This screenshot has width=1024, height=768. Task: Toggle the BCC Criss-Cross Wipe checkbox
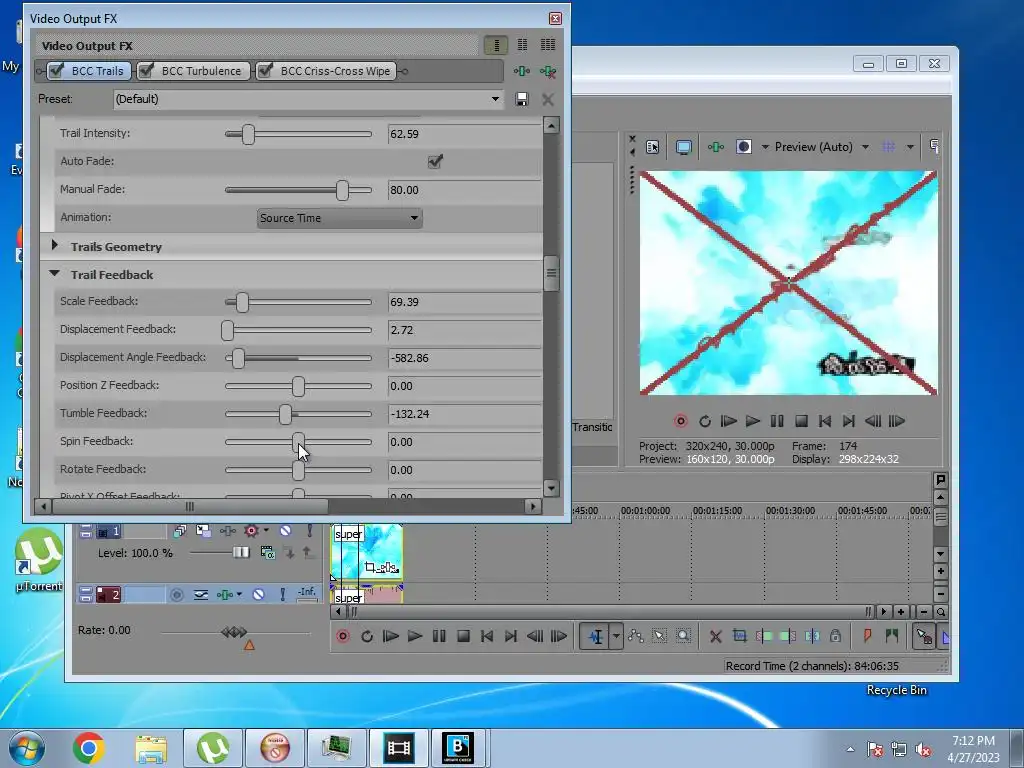tap(264, 71)
